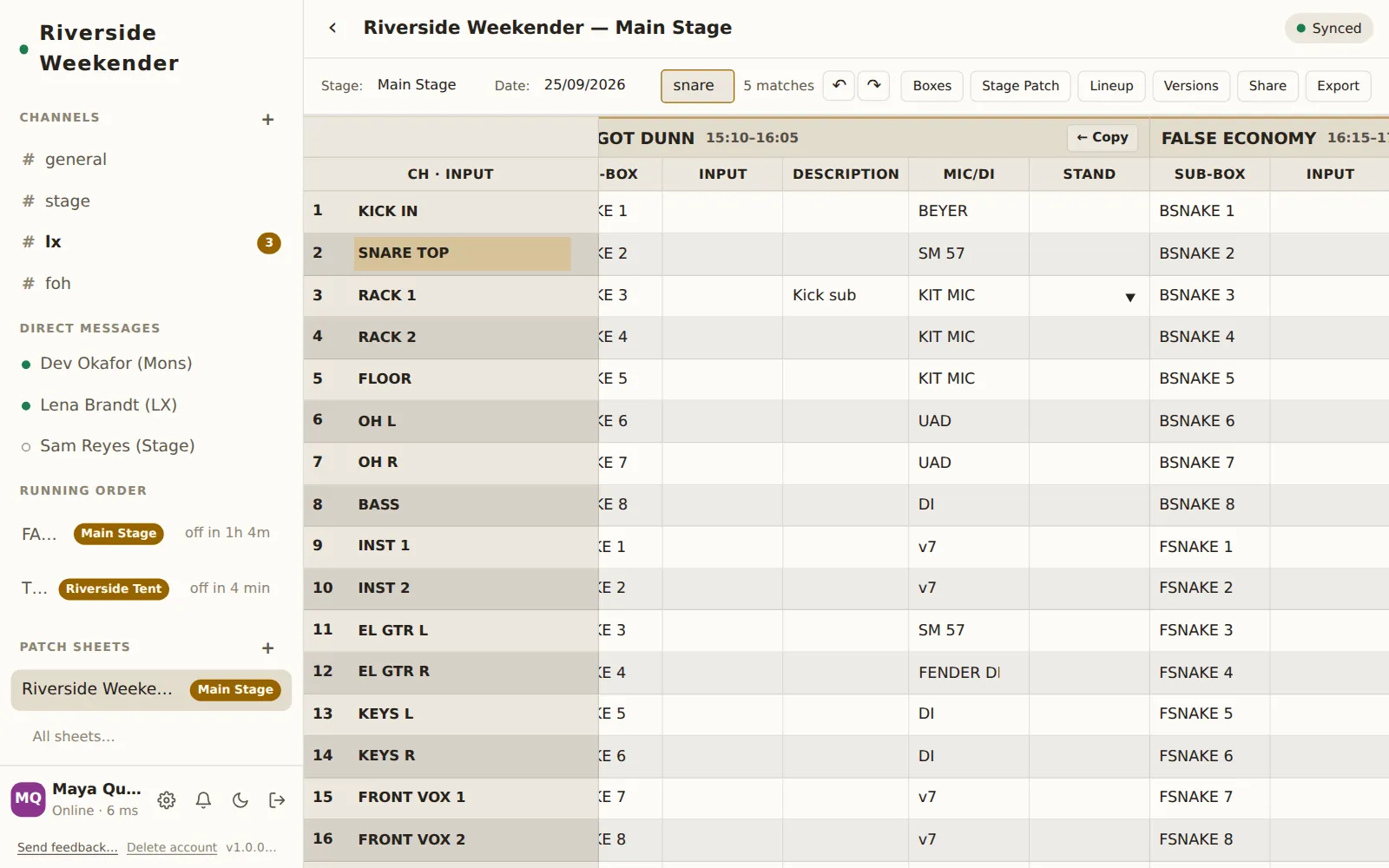Click the search field containing snare
Viewport: 1389px width, 868px height.
(697, 86)
